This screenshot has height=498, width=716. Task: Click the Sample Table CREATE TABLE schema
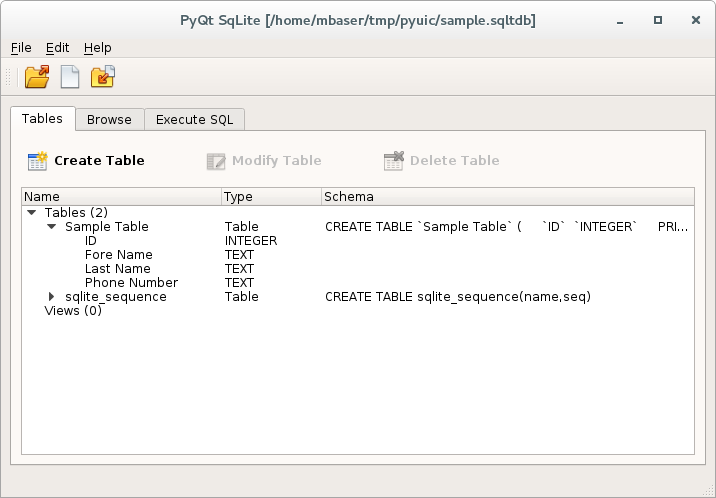point(506,227)
